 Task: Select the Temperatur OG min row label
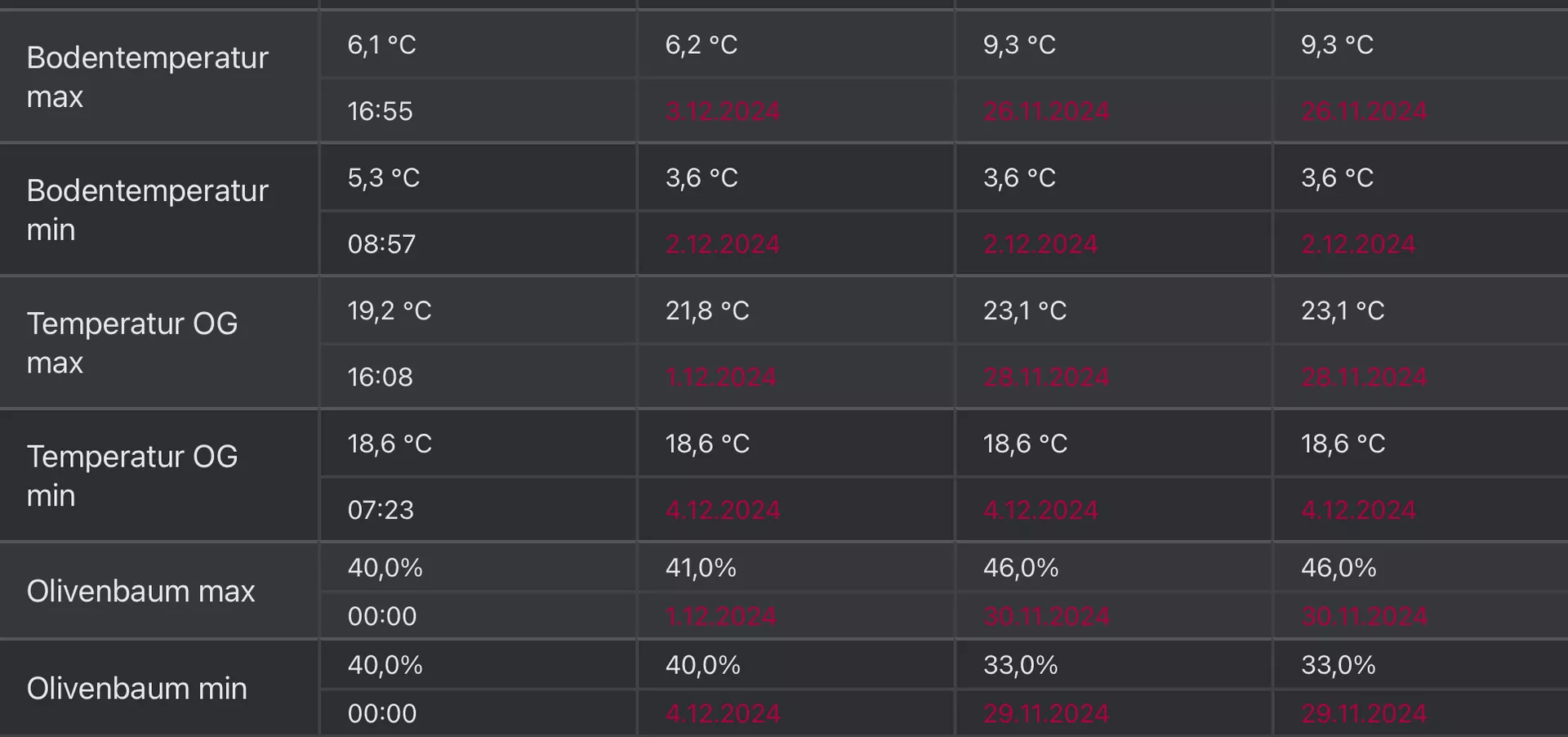[x=132, y=476]
